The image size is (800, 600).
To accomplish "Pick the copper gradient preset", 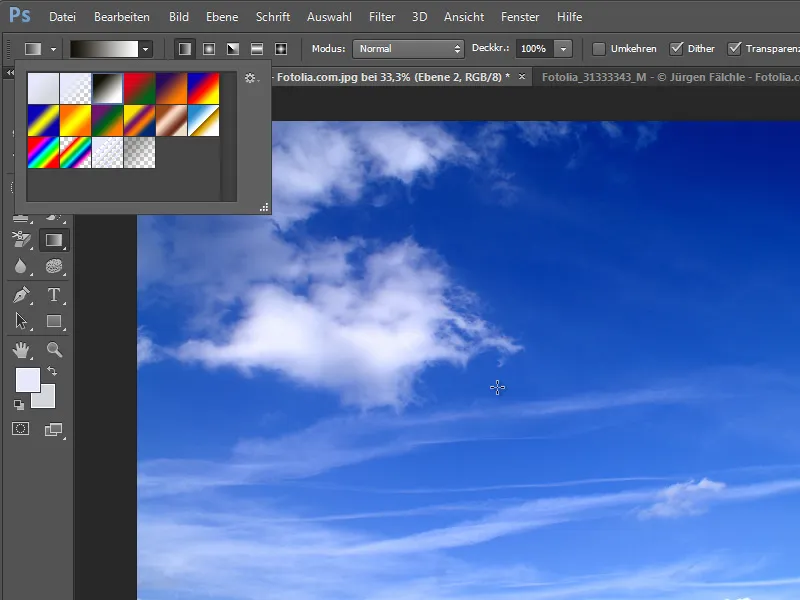I will [171, 120].
